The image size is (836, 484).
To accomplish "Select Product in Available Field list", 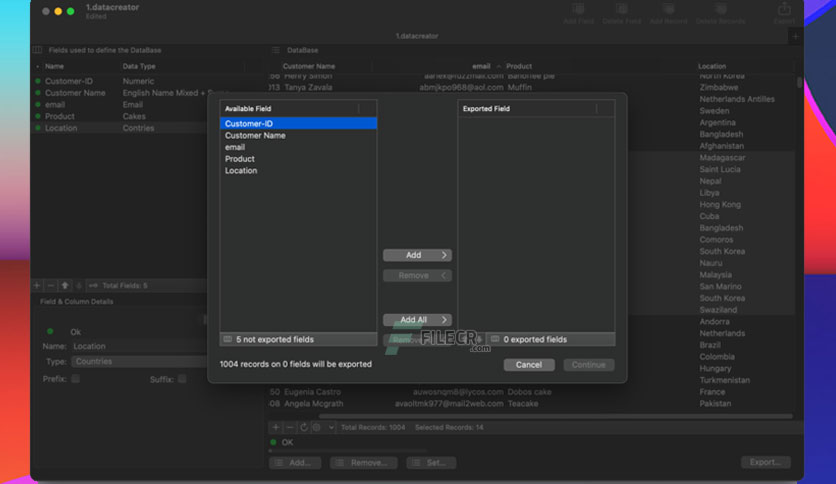I will pos(298,159).
